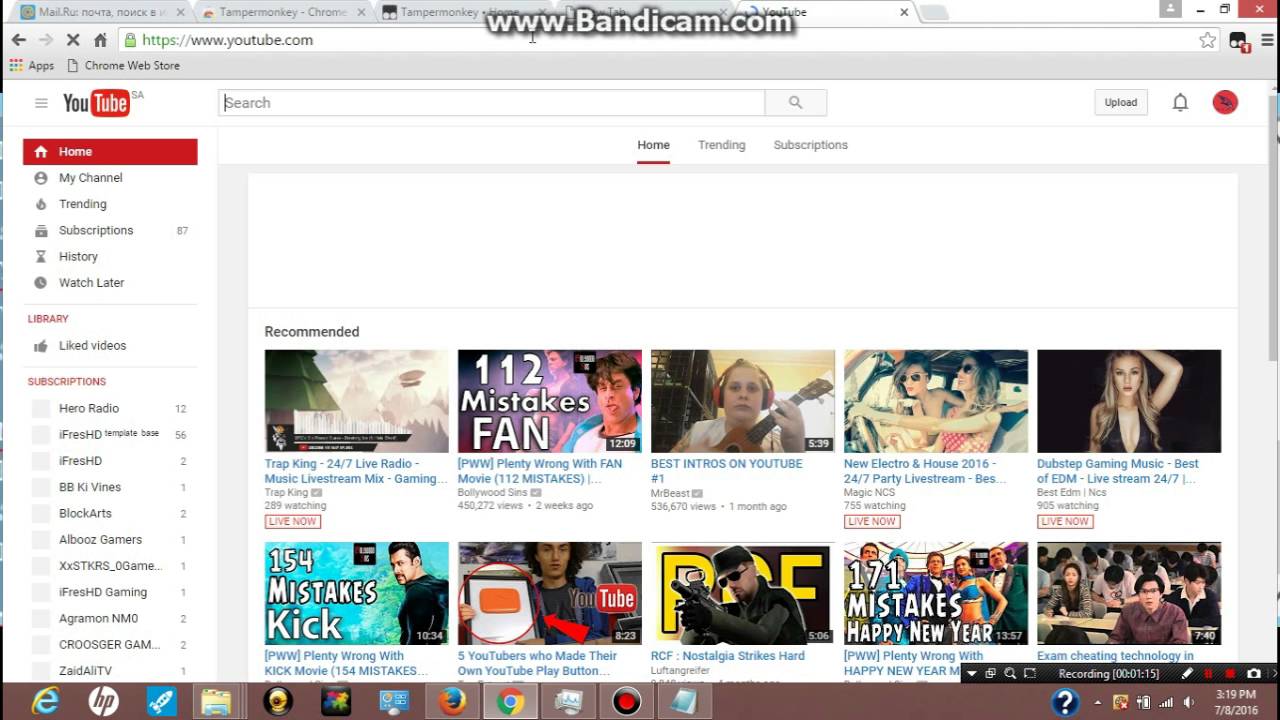Click the volume speaker tray icon

[x=1188, y=702]
